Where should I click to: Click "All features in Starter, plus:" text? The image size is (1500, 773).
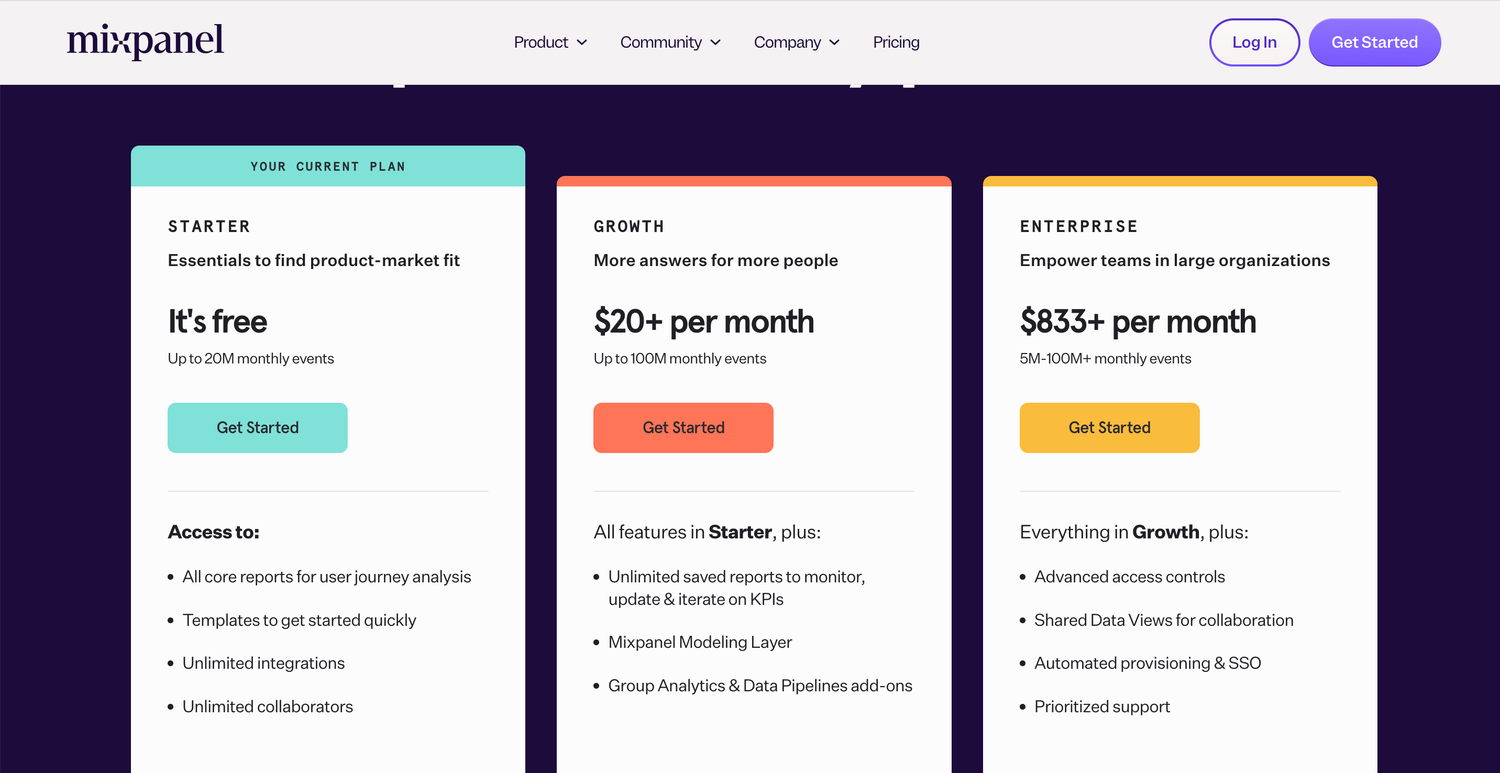[x=707, y=532]
